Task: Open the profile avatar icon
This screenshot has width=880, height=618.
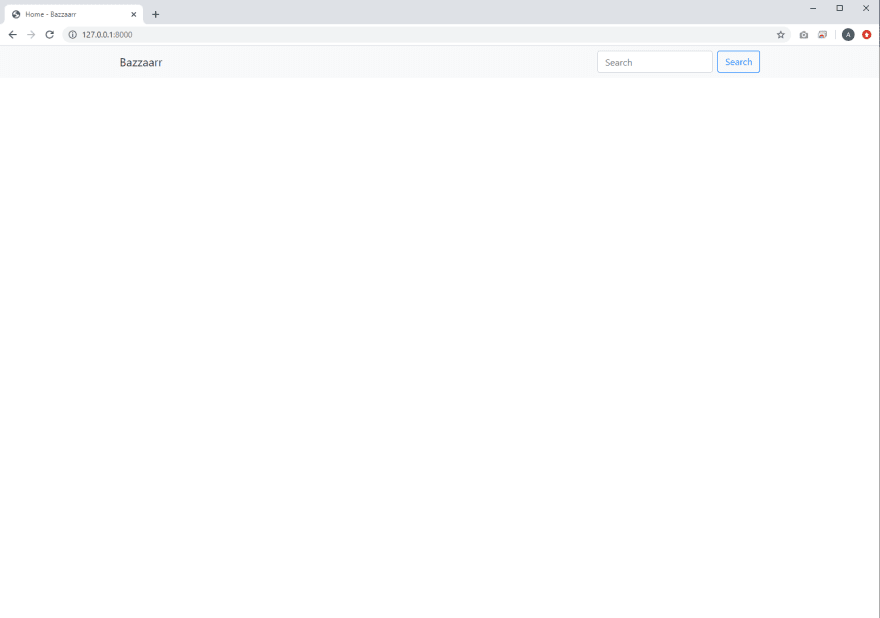Action: [848, 35]
